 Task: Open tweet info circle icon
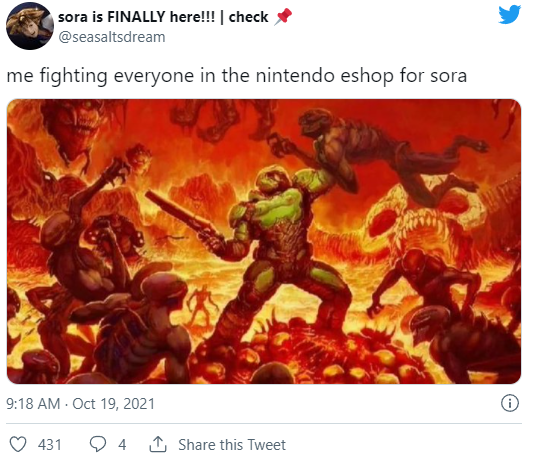510,404
